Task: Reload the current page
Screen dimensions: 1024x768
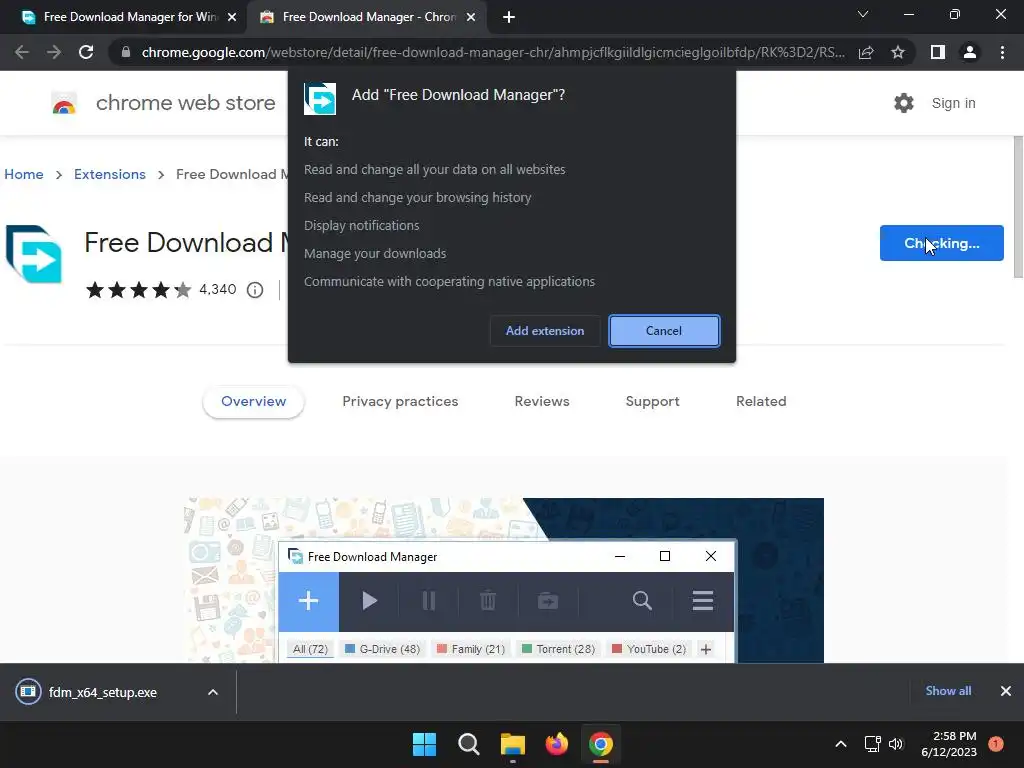Action: click(x=86, y=52)
